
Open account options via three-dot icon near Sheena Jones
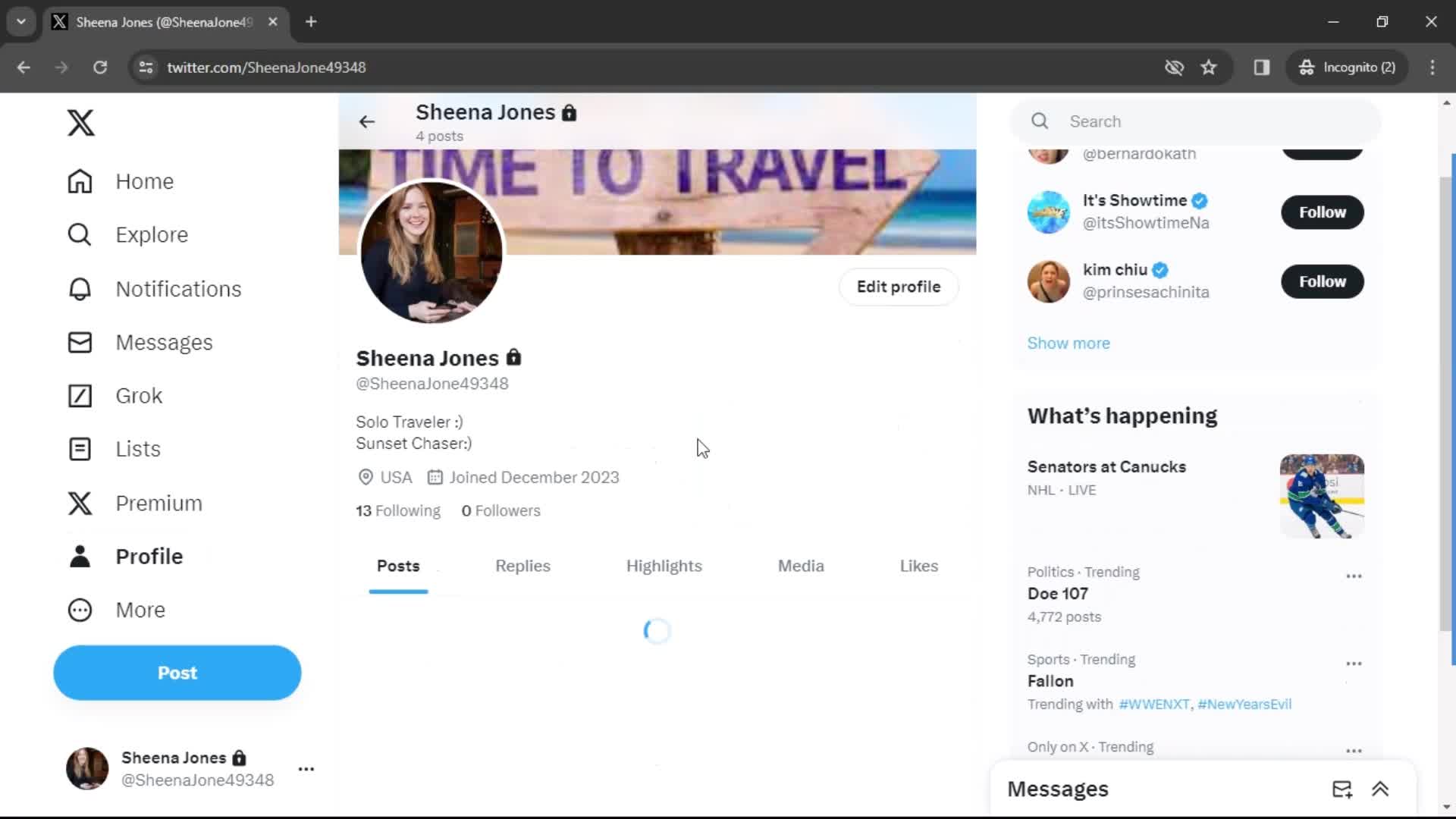pos(306,768)
